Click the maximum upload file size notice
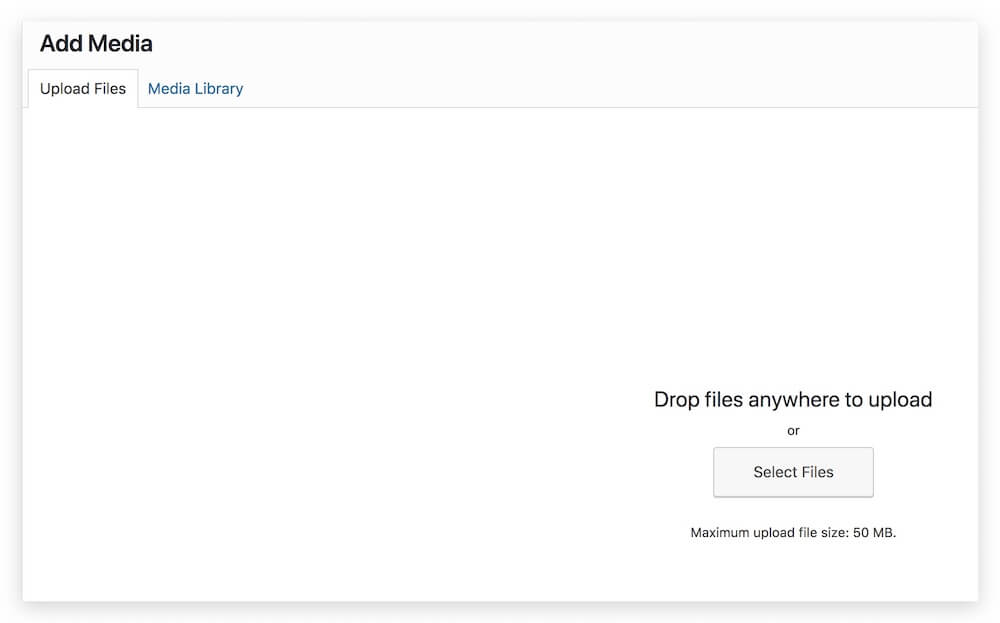The image size is (1000, 623). coord(793,533)
